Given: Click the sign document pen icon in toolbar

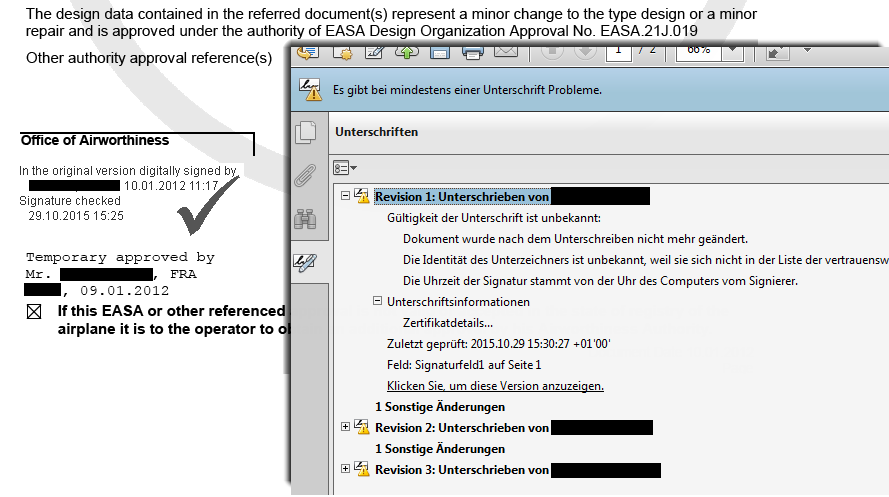Looking at the screenshot, I should click(x=375, y=52).
